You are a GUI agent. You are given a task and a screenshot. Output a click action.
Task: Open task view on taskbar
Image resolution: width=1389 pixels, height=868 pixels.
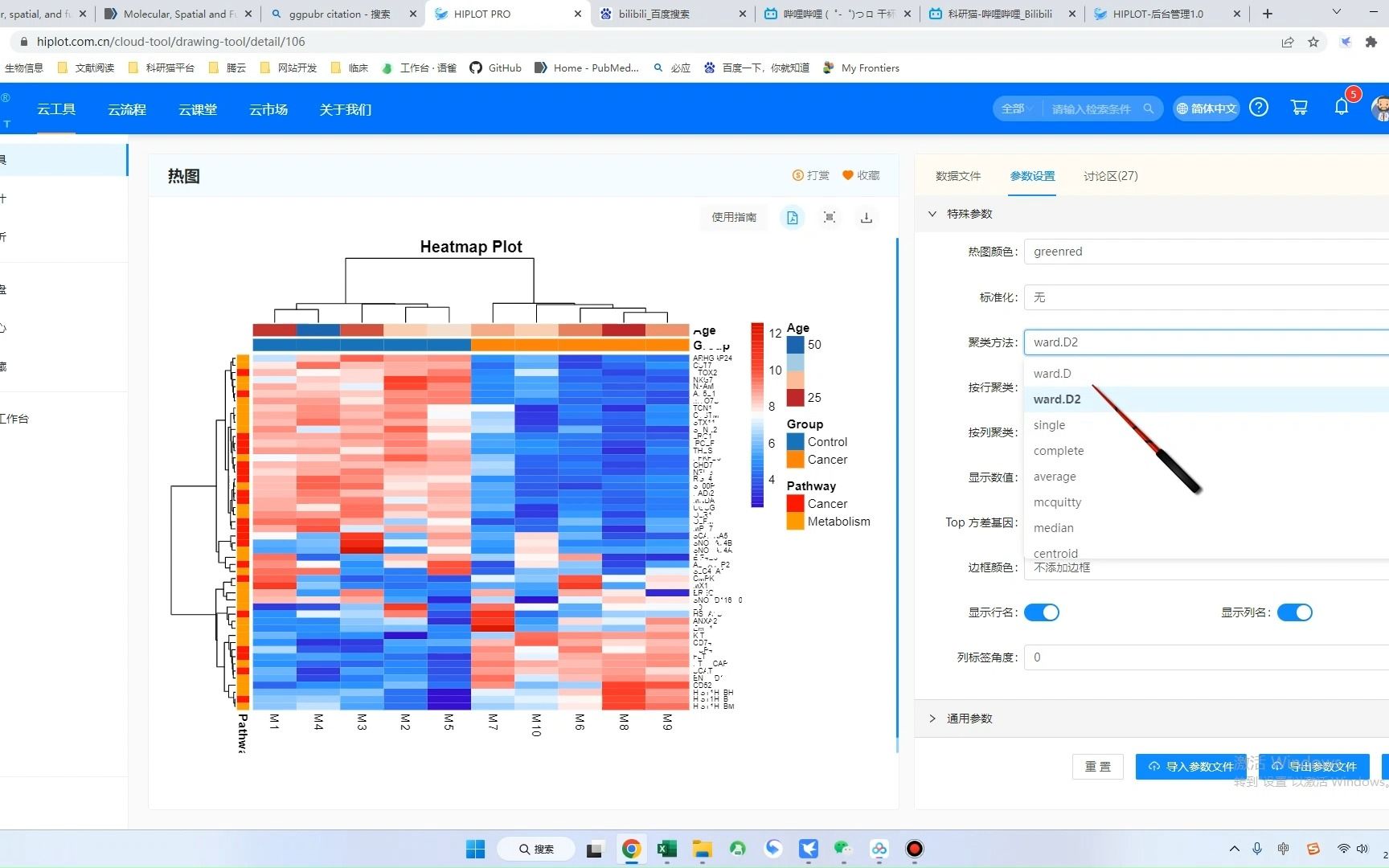pyautogui.click(x=594, y=849)
